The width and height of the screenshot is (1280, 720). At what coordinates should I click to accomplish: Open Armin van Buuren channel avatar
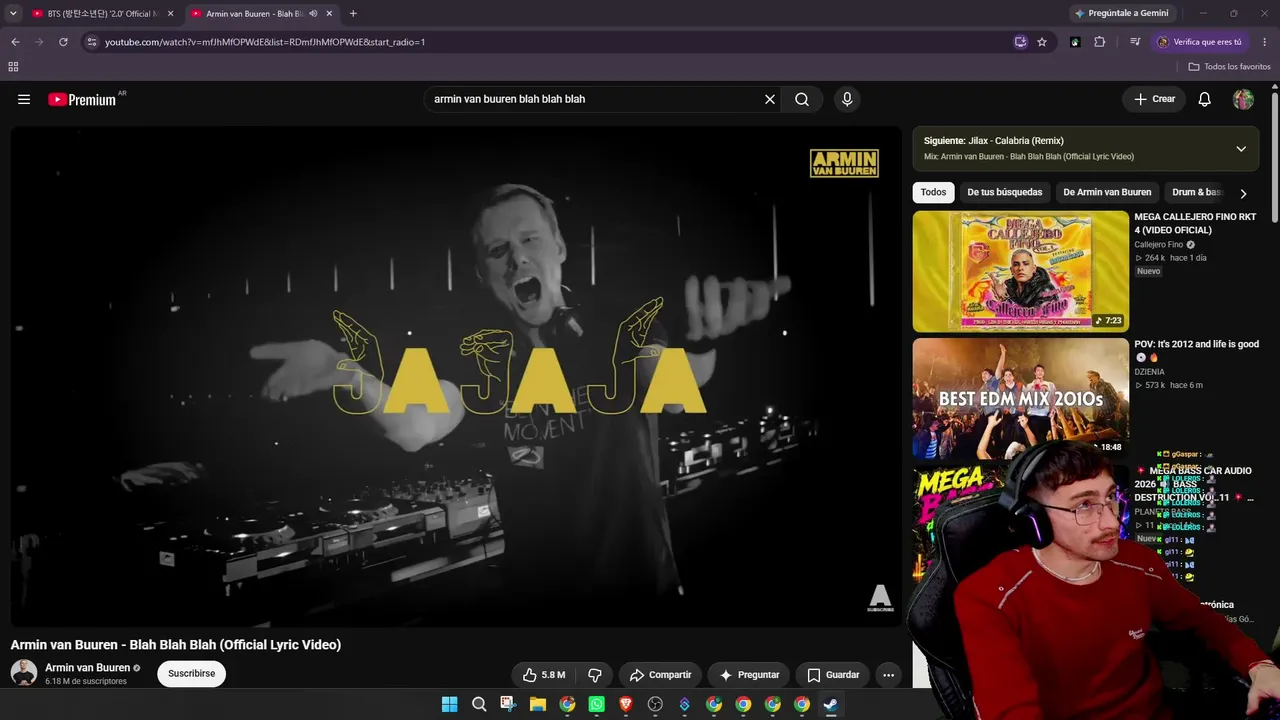coord(24,673)
